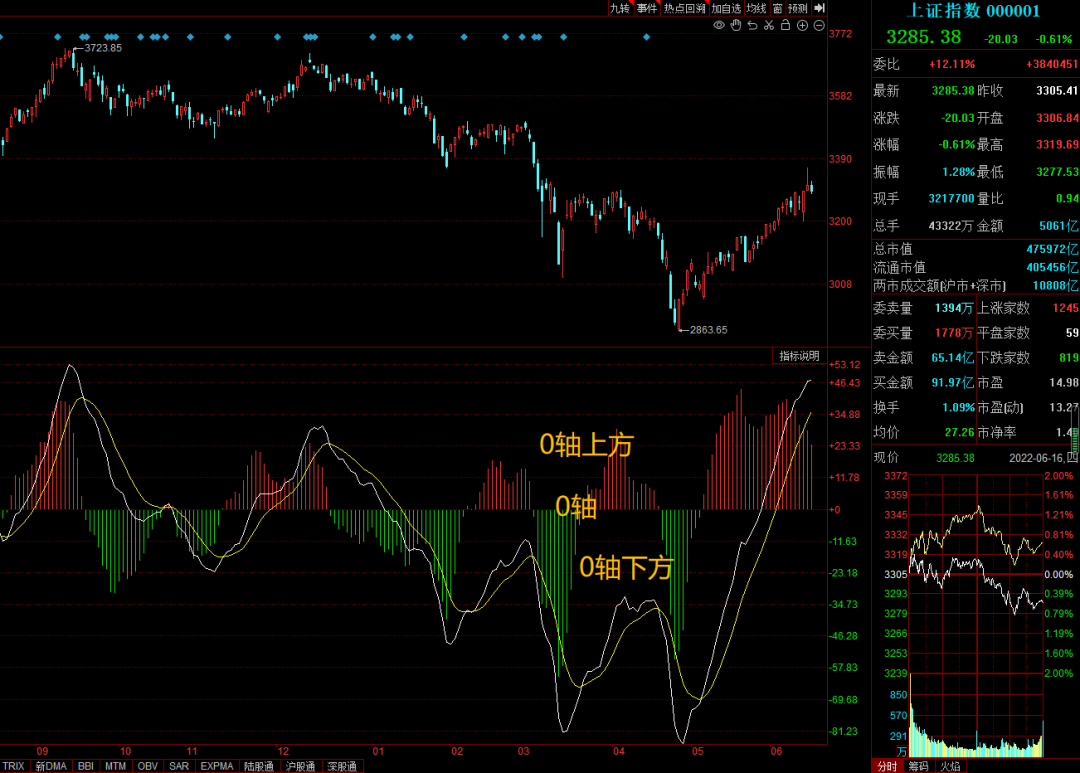Screen dimensions: 1080x773
Task: Select the EXPMA indicator tab
Action: coord(217,766)
